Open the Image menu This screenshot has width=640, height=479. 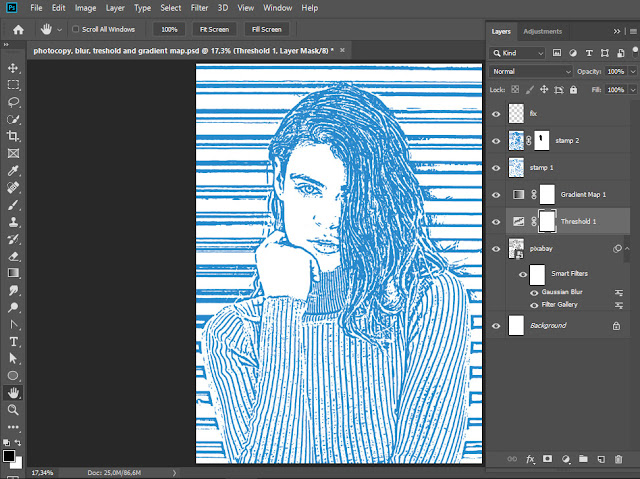click(85, 8)
